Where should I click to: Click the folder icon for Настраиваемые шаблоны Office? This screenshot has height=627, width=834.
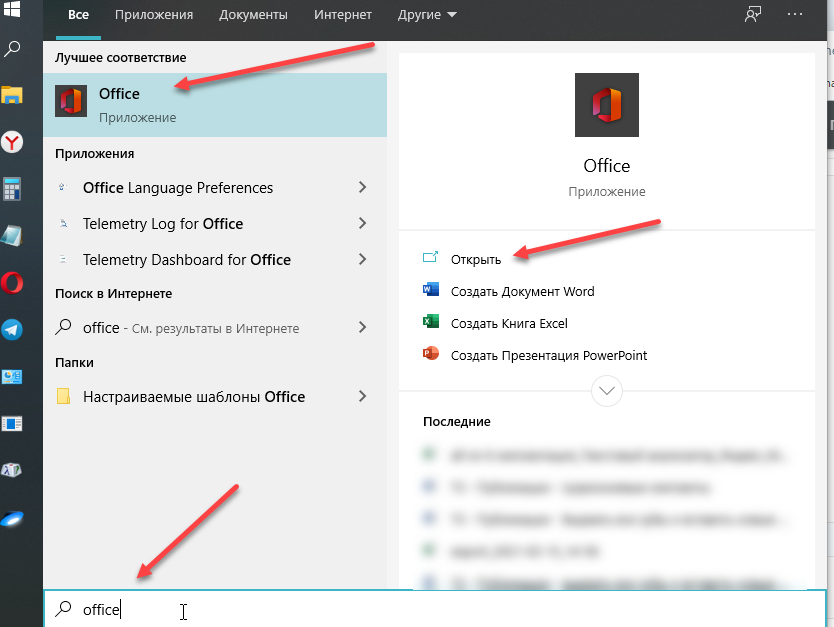pyautogui.click(x=63, y=396)
